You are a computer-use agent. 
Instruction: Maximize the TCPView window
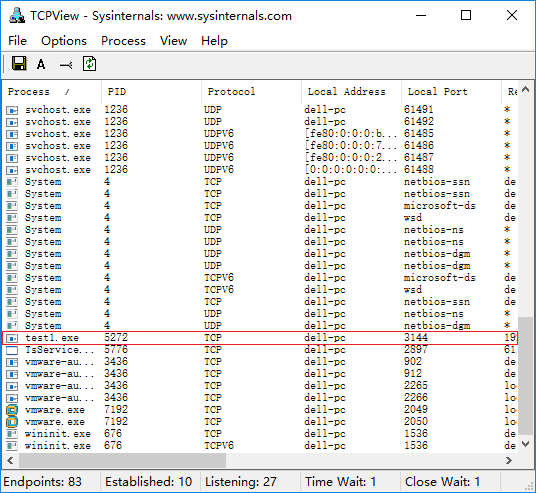(x=466, y=15)
